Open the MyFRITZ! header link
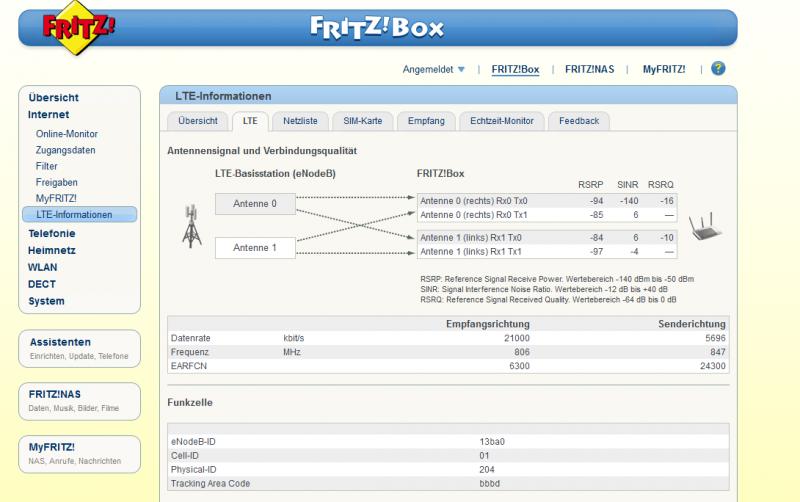The image size is (800, 502). point(664,69)
